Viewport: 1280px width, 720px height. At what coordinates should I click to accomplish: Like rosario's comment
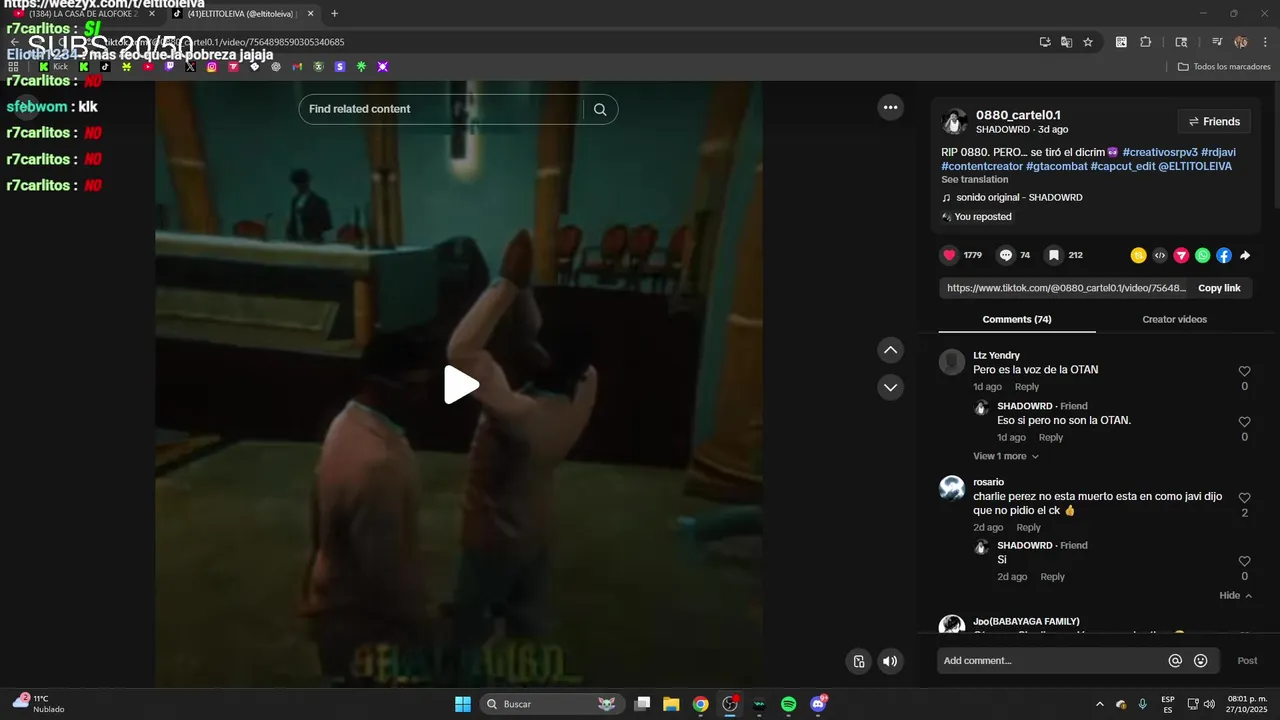point(1245,498)
